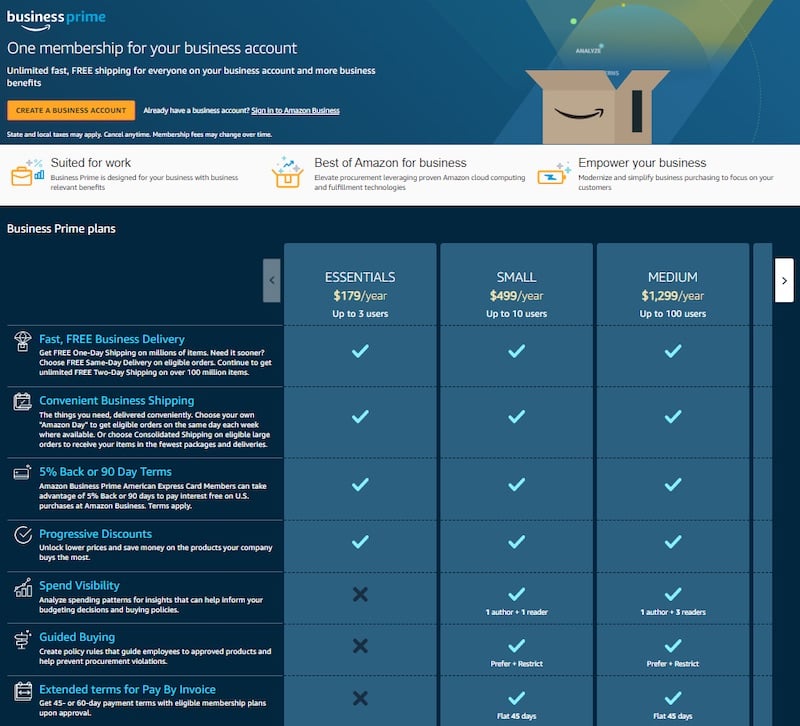
Task: Click the Guided Buying policy icon
Action: tap(21, 641)
